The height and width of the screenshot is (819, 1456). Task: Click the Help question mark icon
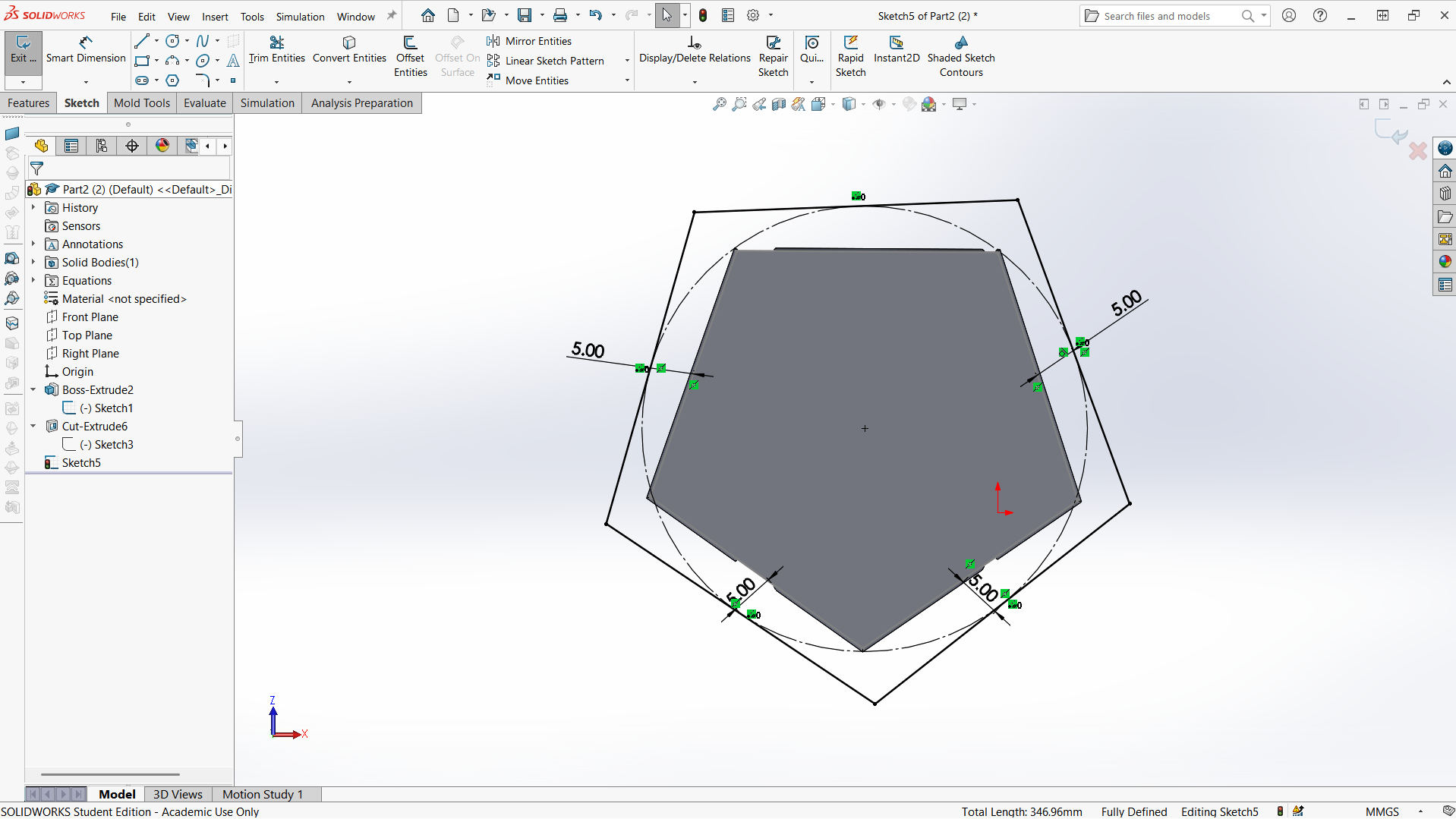[x=1320, y=15]
